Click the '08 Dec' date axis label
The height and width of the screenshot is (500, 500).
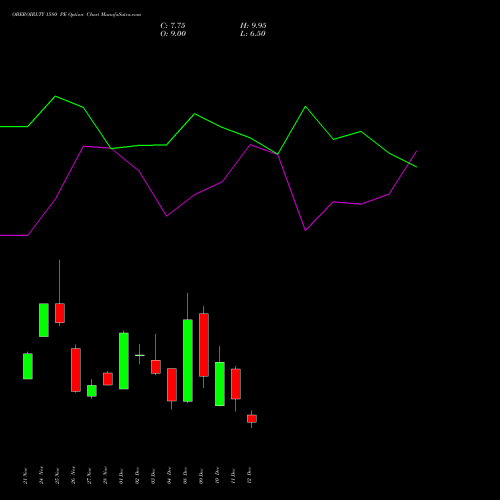185,476
